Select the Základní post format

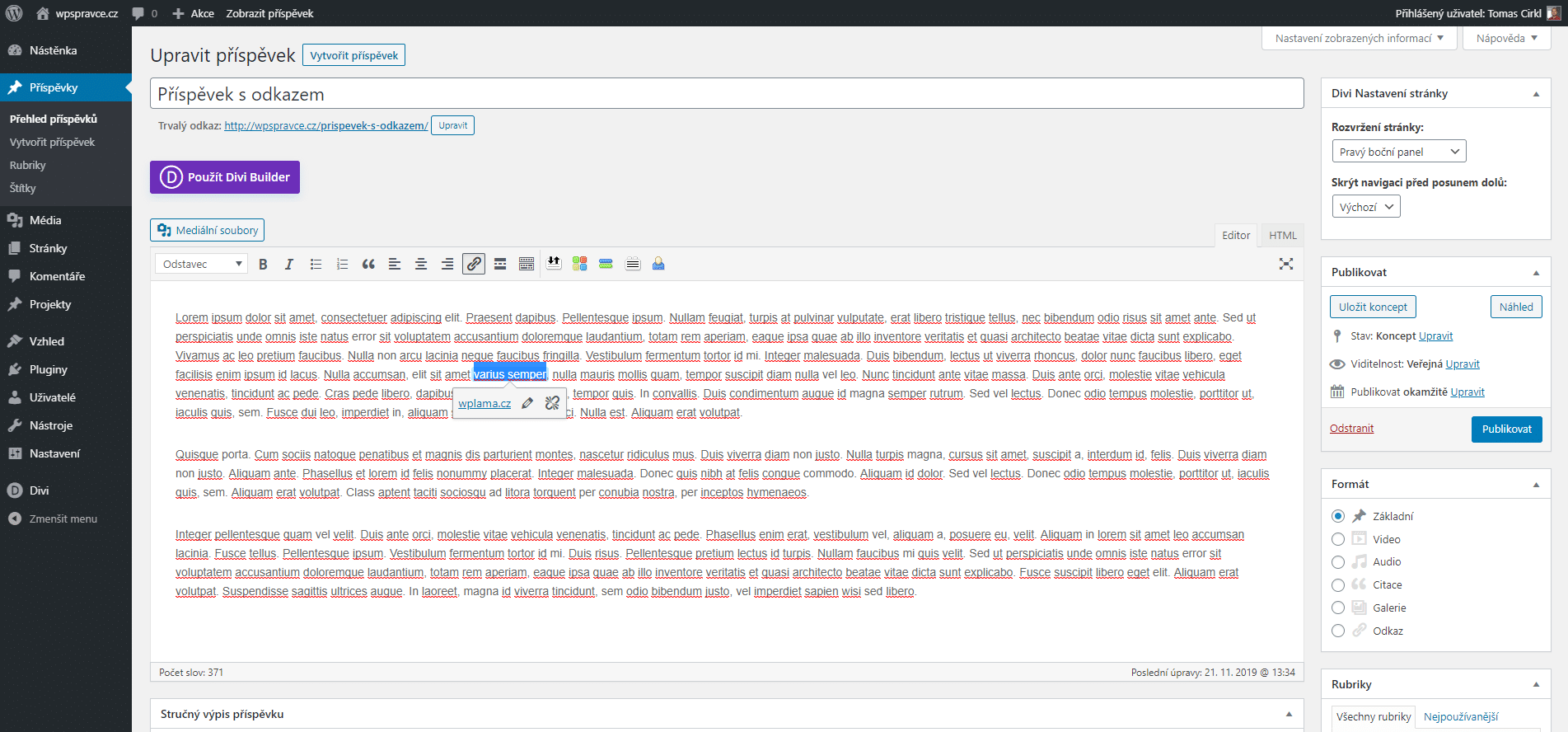click(x=1338, y=516)
